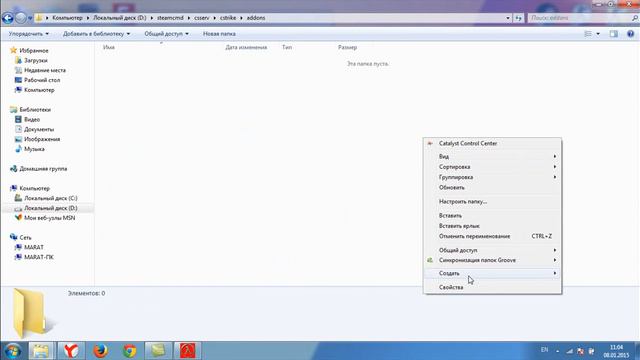Select Библиотеки in the navigation pane
Viewport: 640px width, 360px height.
pyautogui.click(x=35, y=110)
